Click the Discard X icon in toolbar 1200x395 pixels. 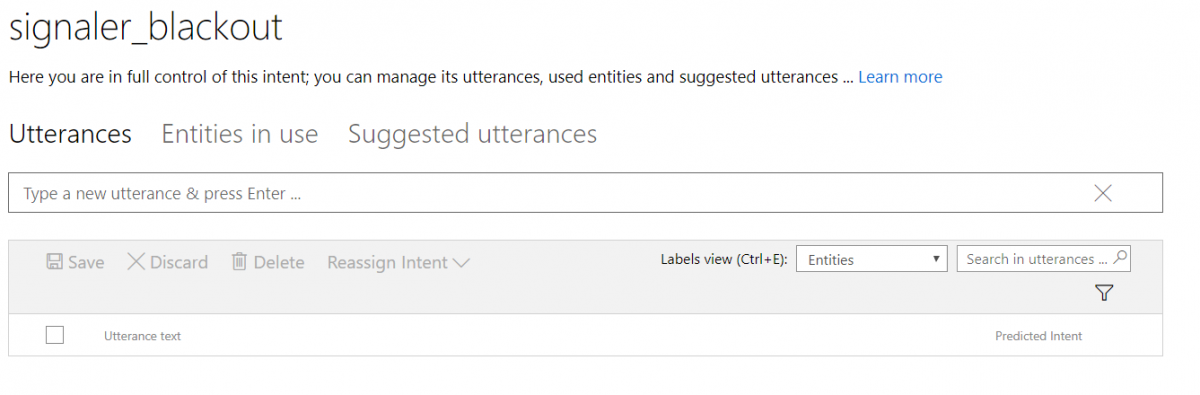(136, 262)
